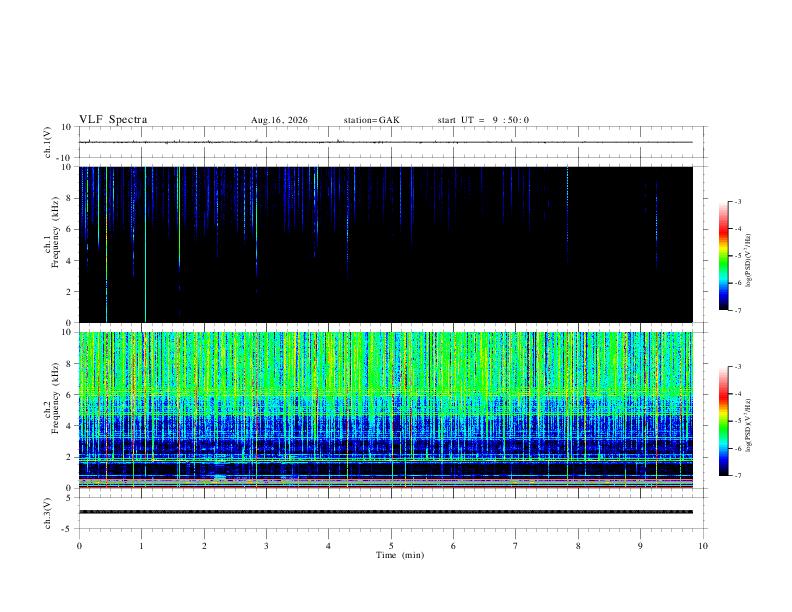Click the red line at bottom of ch.2 spectrogram
792x612 pixels.
pos(385,487)
